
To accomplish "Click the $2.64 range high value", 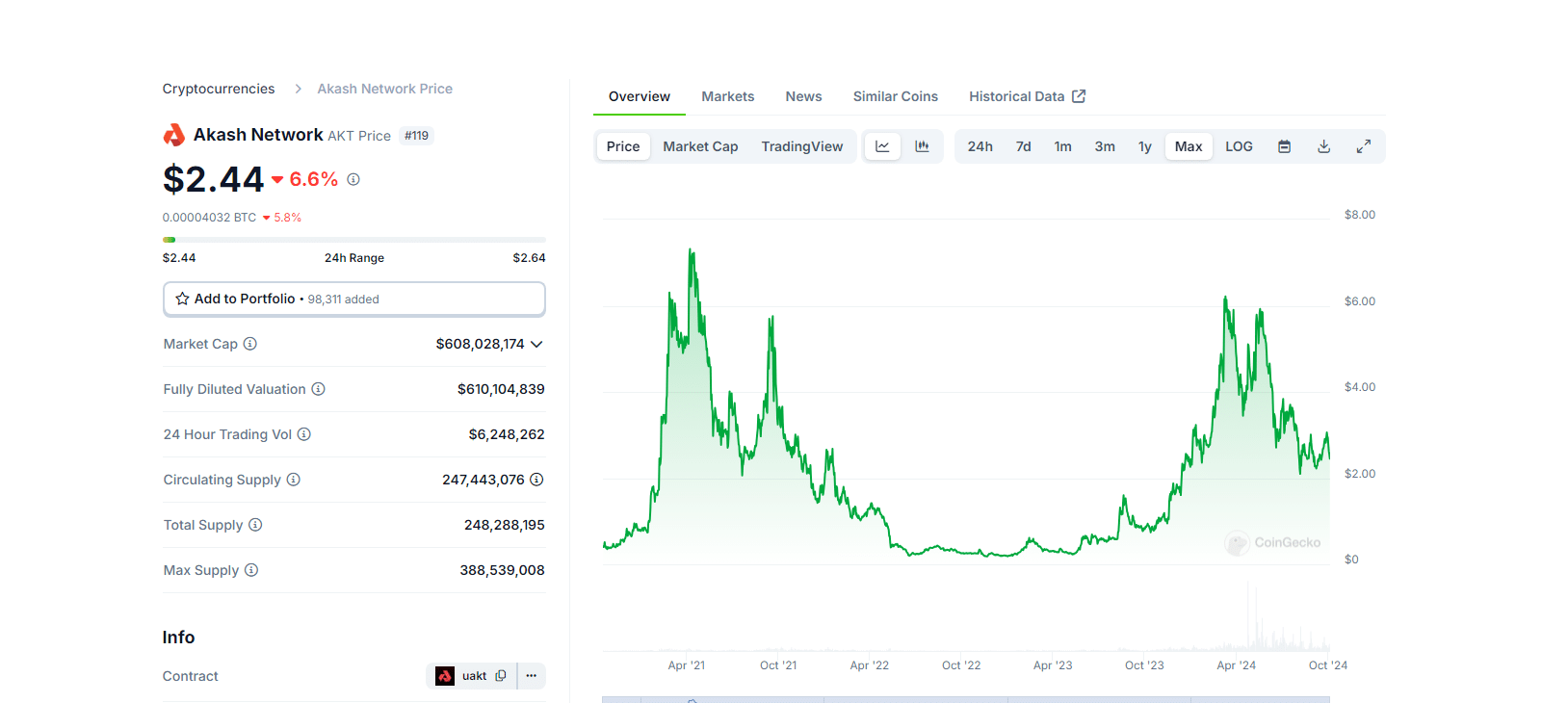I will pos(529,258).
